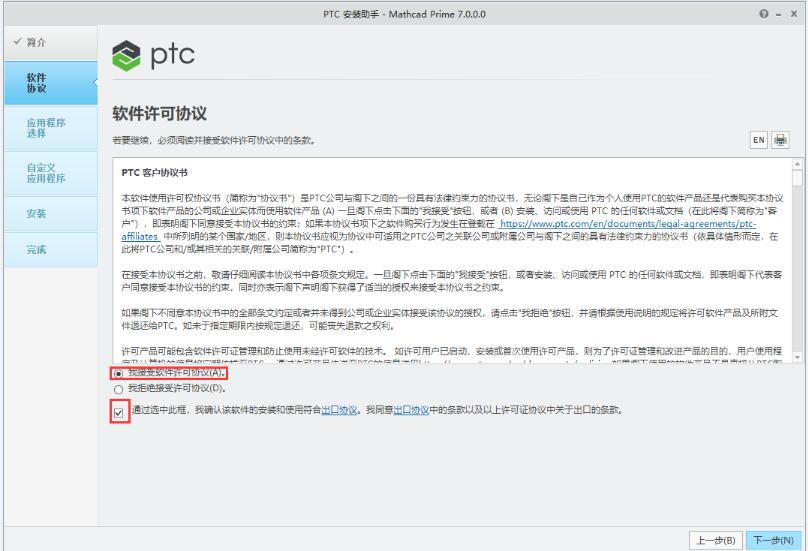Select 我接受软件许可协议(A) radio button
This screenshot has width=808, height=551.
point(119,373)
